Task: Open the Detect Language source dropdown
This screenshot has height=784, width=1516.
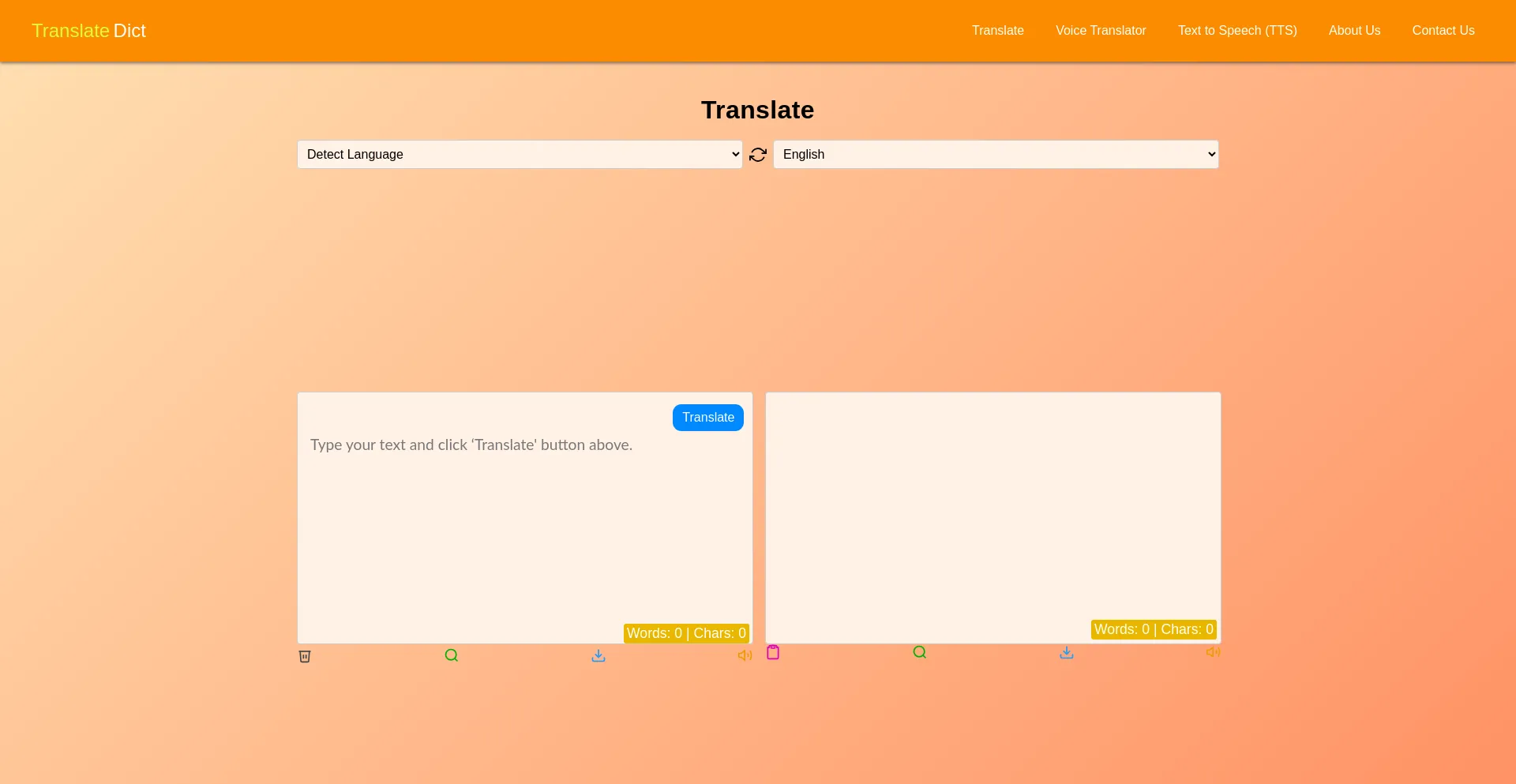Action: [520, 155]
